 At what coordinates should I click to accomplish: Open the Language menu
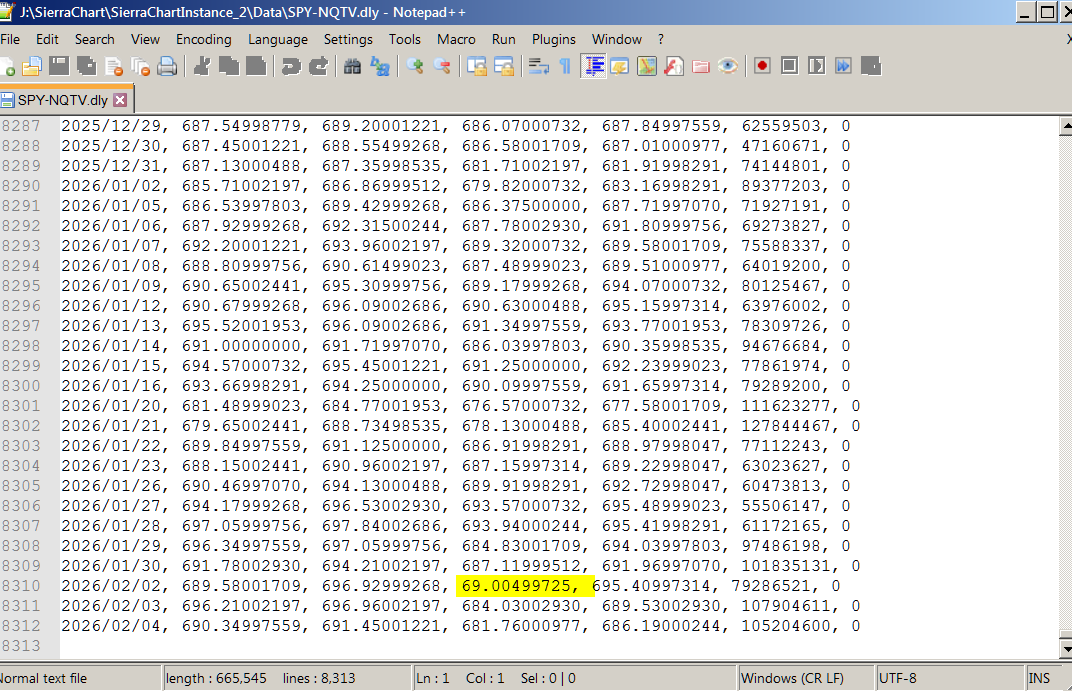[x=278, y=40]
